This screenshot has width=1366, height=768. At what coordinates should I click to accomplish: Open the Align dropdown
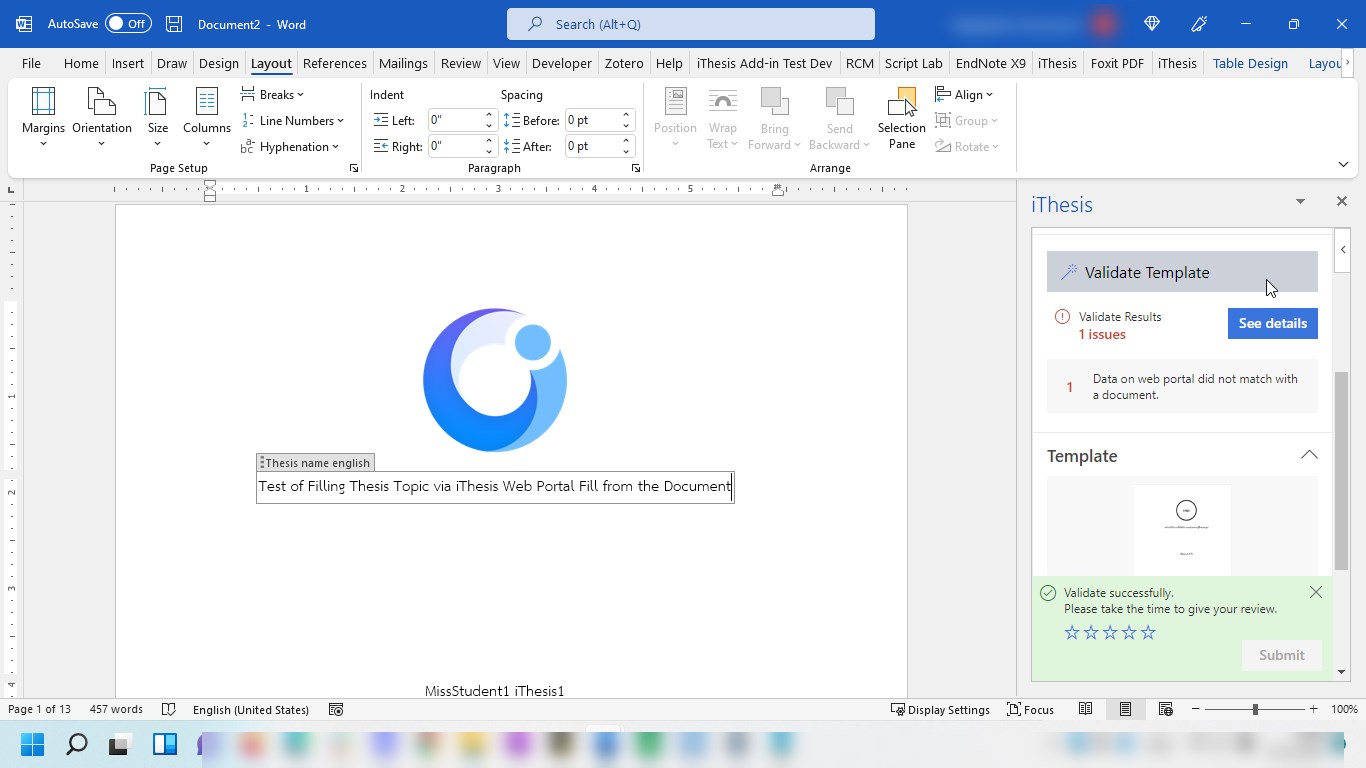coord(964,95)
